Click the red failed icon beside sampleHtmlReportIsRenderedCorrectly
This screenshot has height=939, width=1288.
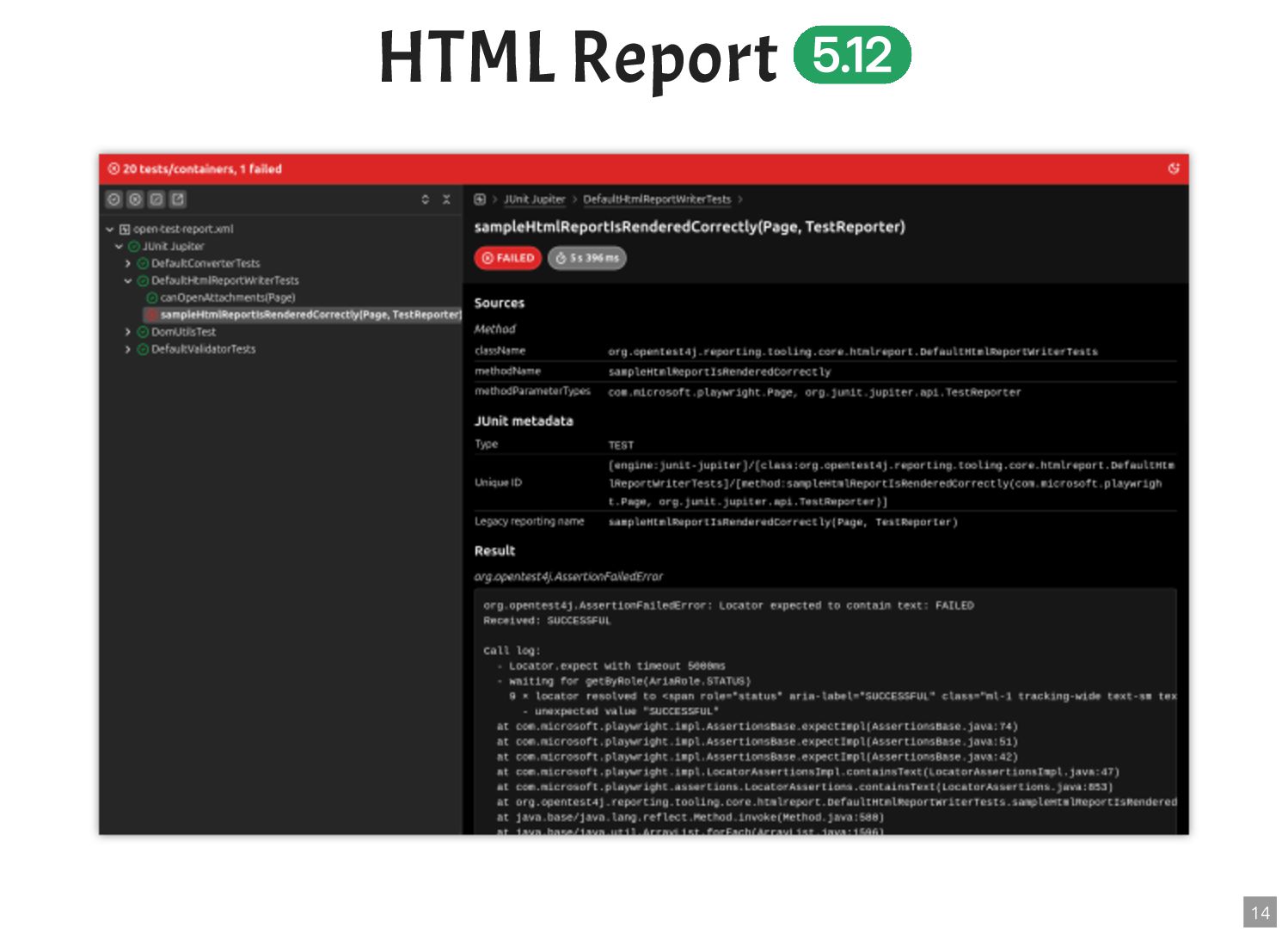click(152, 315)
